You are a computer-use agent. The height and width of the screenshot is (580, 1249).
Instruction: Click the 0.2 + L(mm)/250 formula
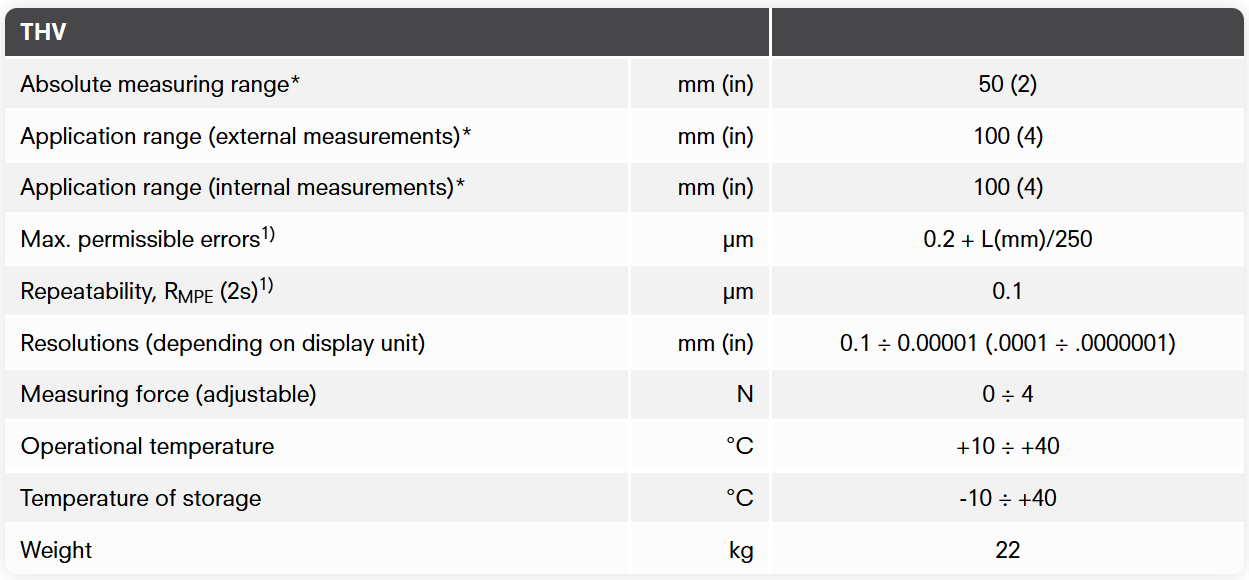(x=1007, y=240)
